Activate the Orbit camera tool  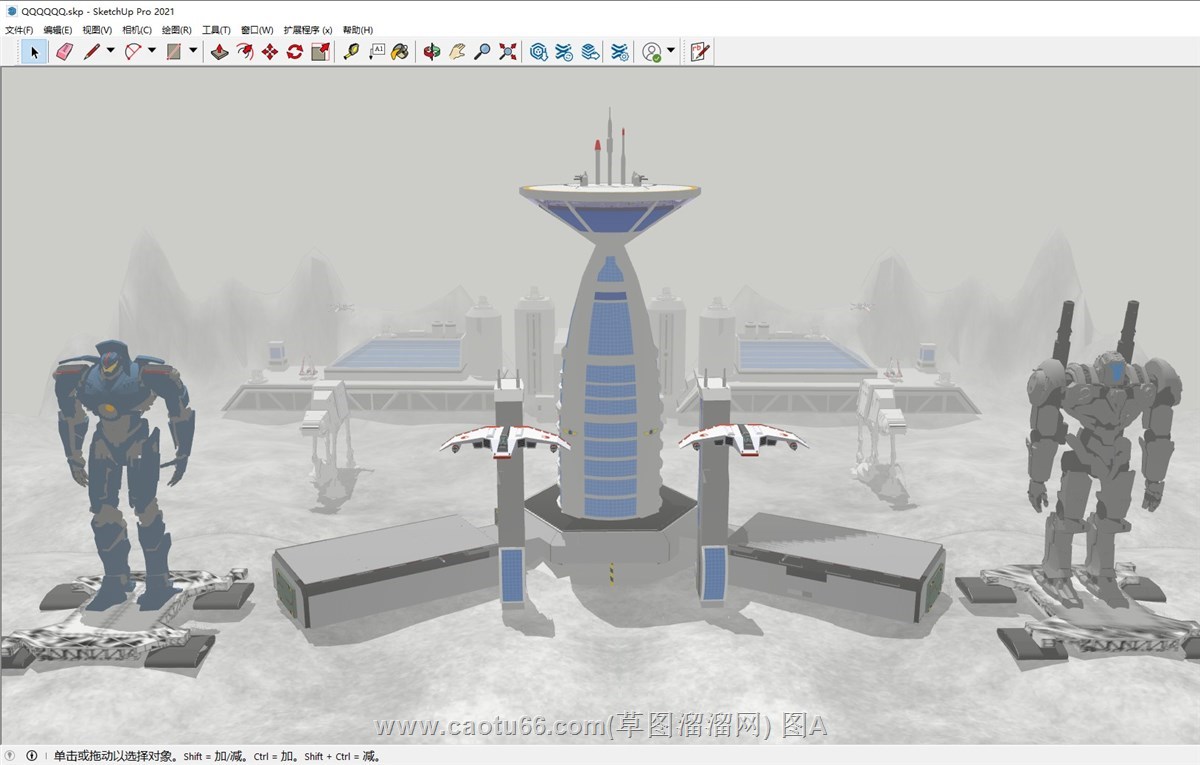pos(431,52)
